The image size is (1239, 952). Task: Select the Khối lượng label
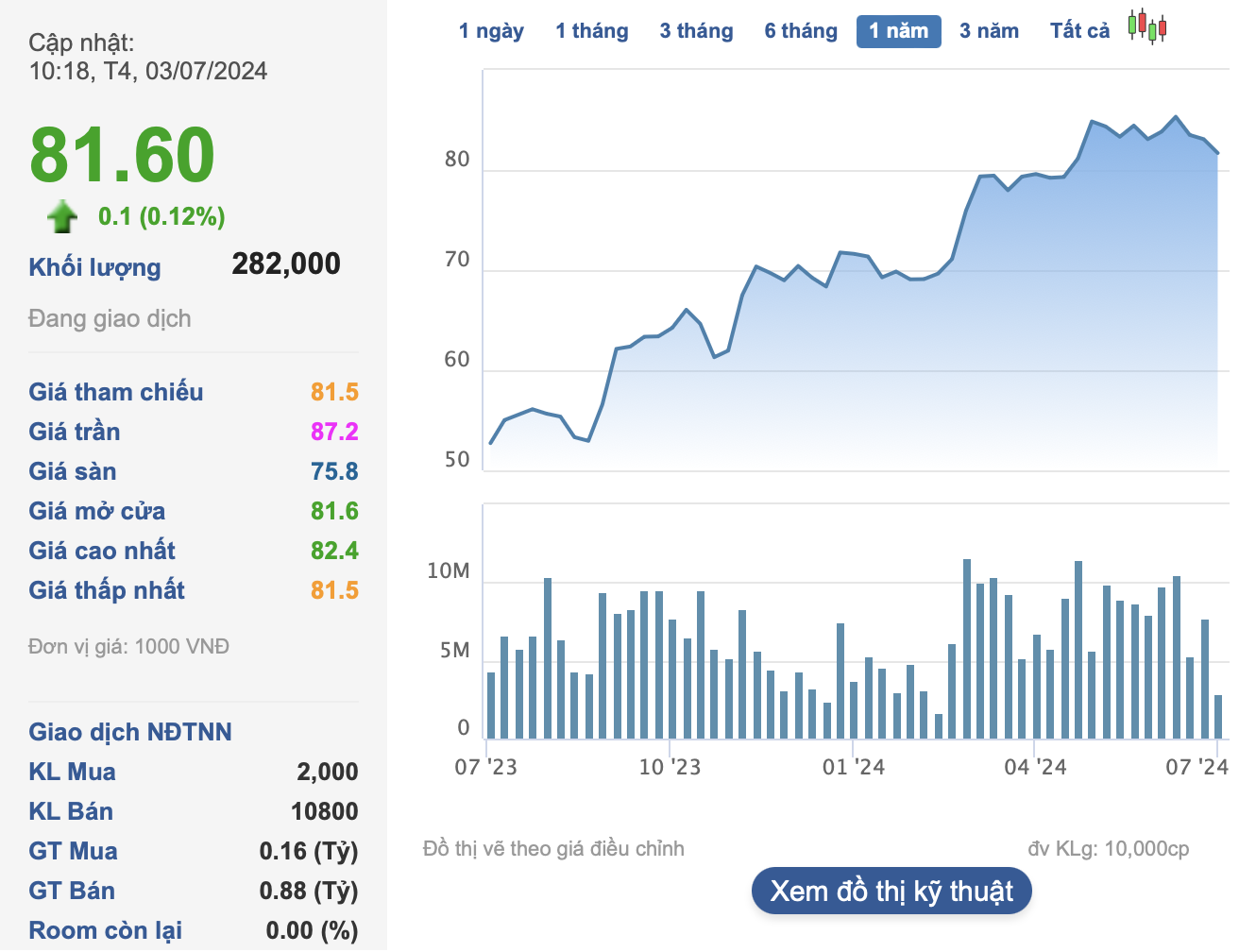pos(94,267)
